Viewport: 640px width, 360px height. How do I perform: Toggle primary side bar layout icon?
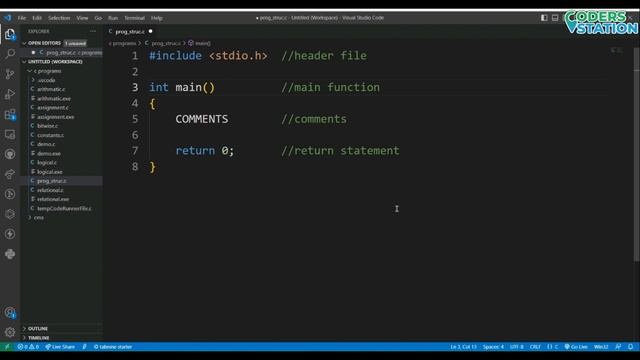tap(544, 18)
